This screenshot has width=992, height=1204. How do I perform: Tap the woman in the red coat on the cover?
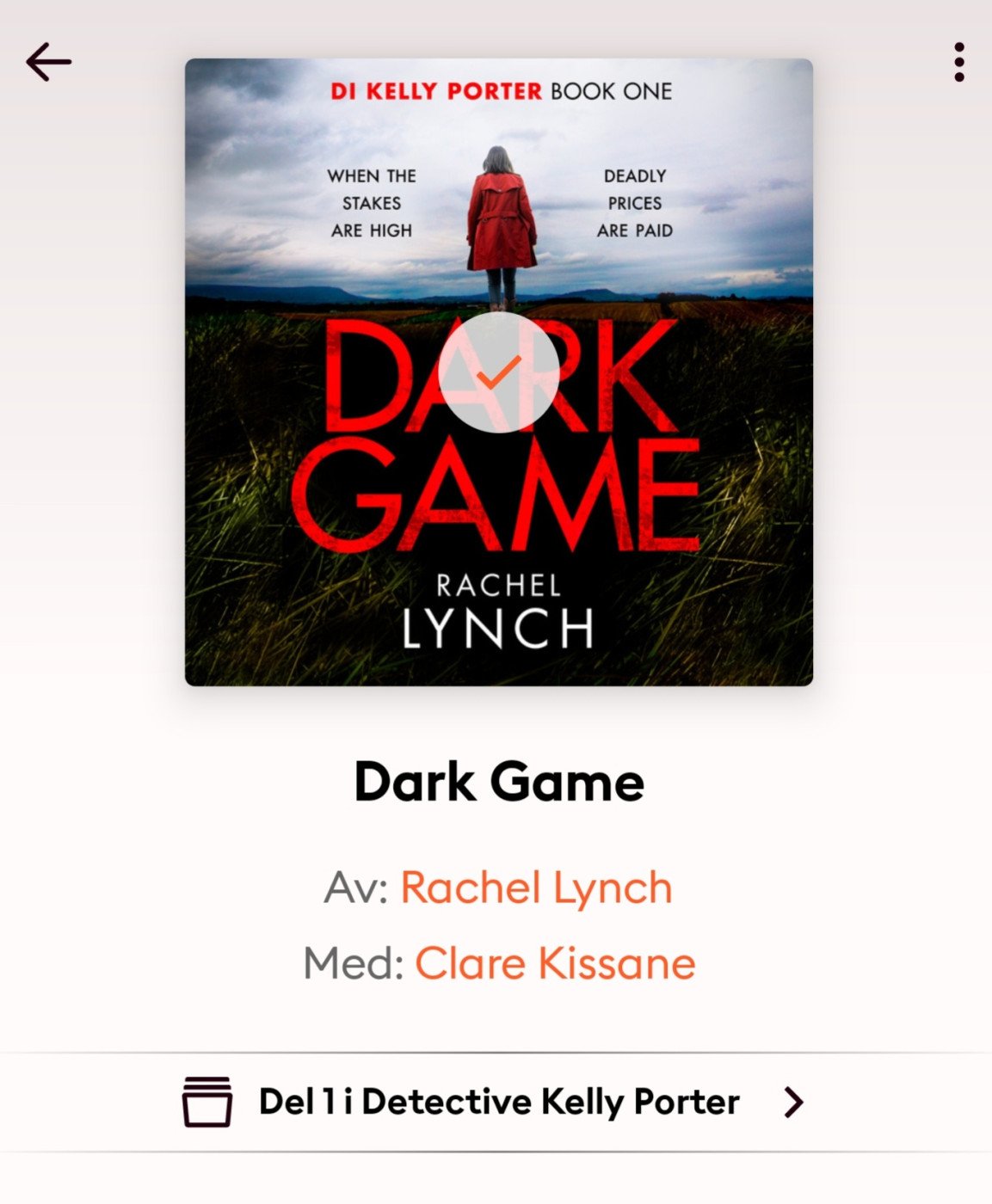point(501,228)
